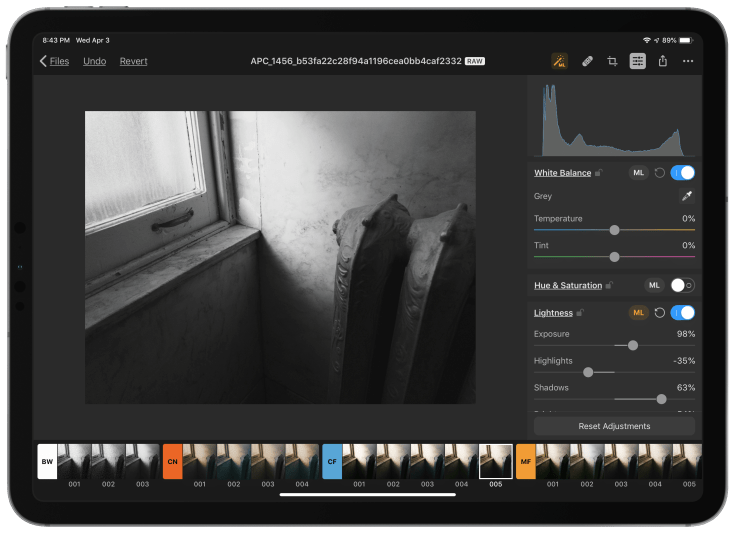Adjust the Exposure slider handle
Image resolution: width=736 pixels, height=534 pixels.
633,345
